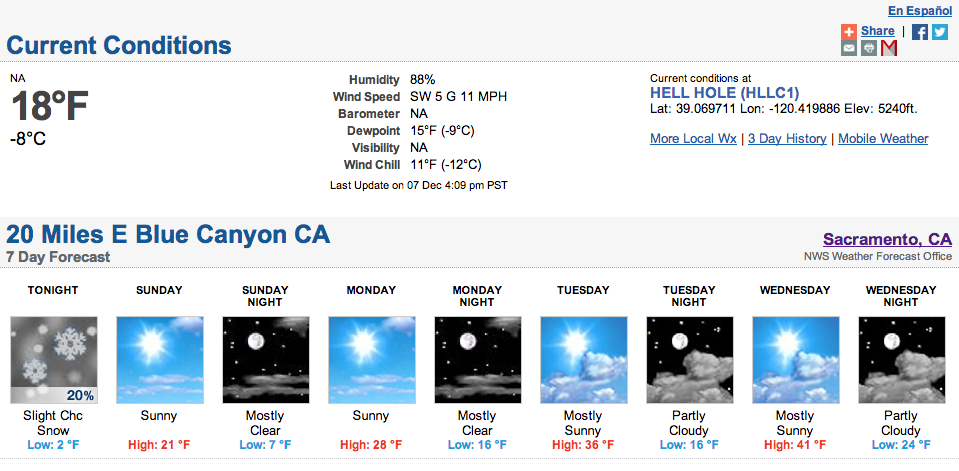This screenshot has height=471, width=959.
Task: Click the Monday sunny forecast image
Action: click(372, 360)
